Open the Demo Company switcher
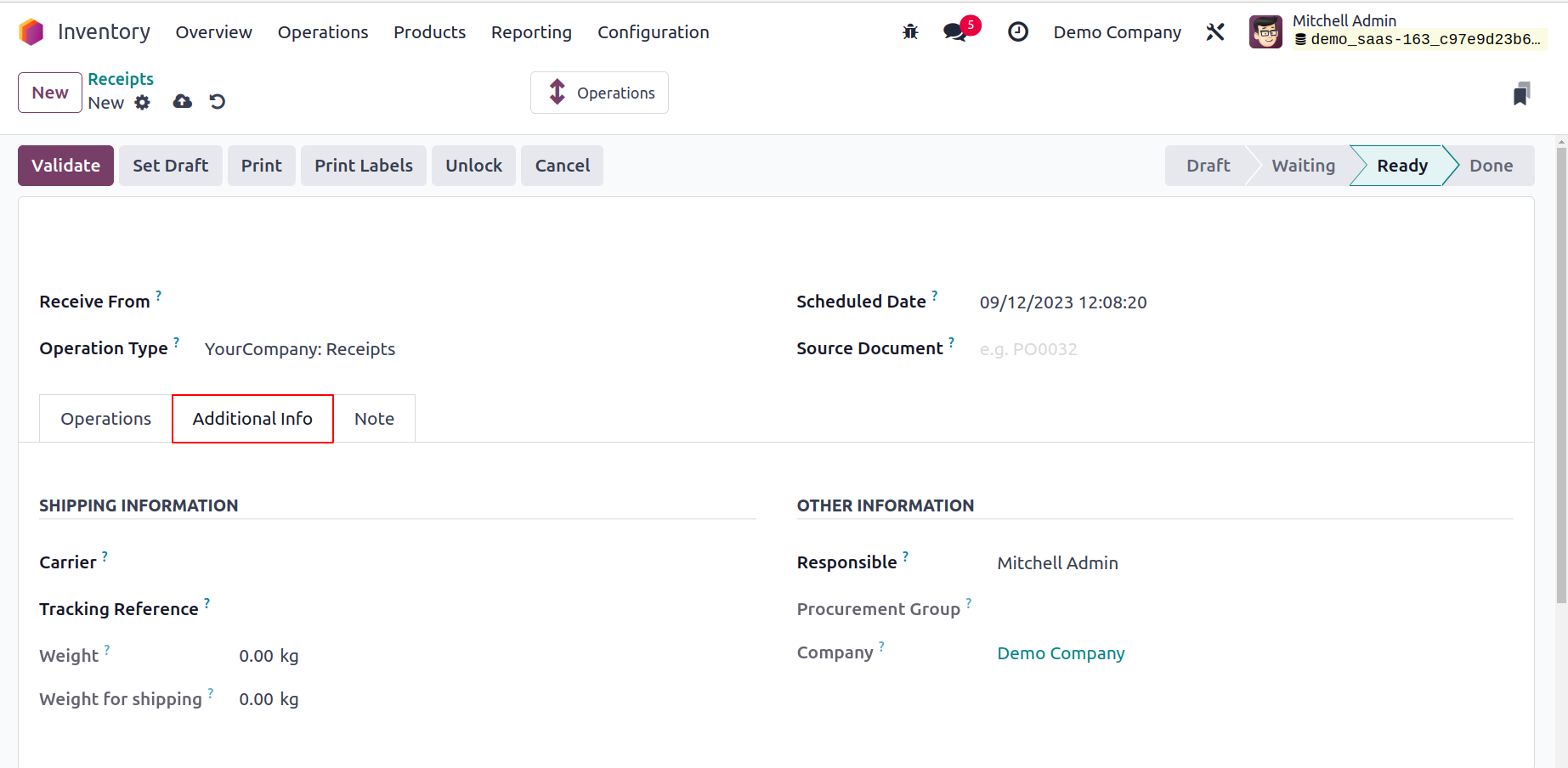The width and height of the screenshot is (1568, 768). tap(1117, 32)
